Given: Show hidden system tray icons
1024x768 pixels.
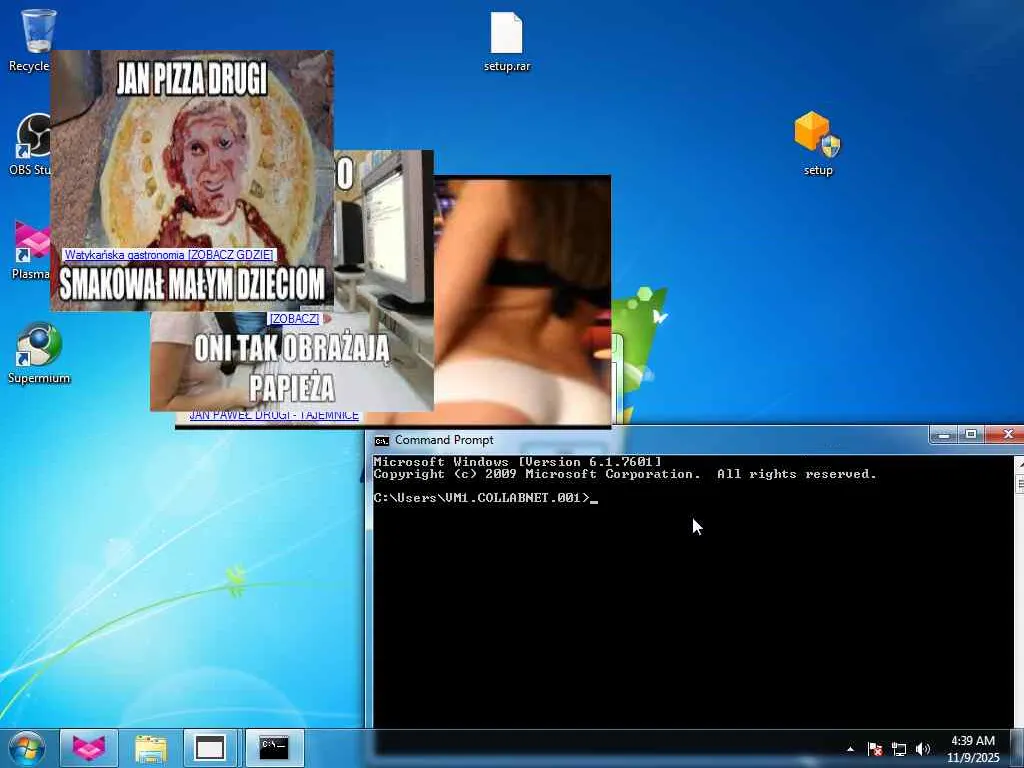Looking at the screenshot, I should click(x=850, y=750).
